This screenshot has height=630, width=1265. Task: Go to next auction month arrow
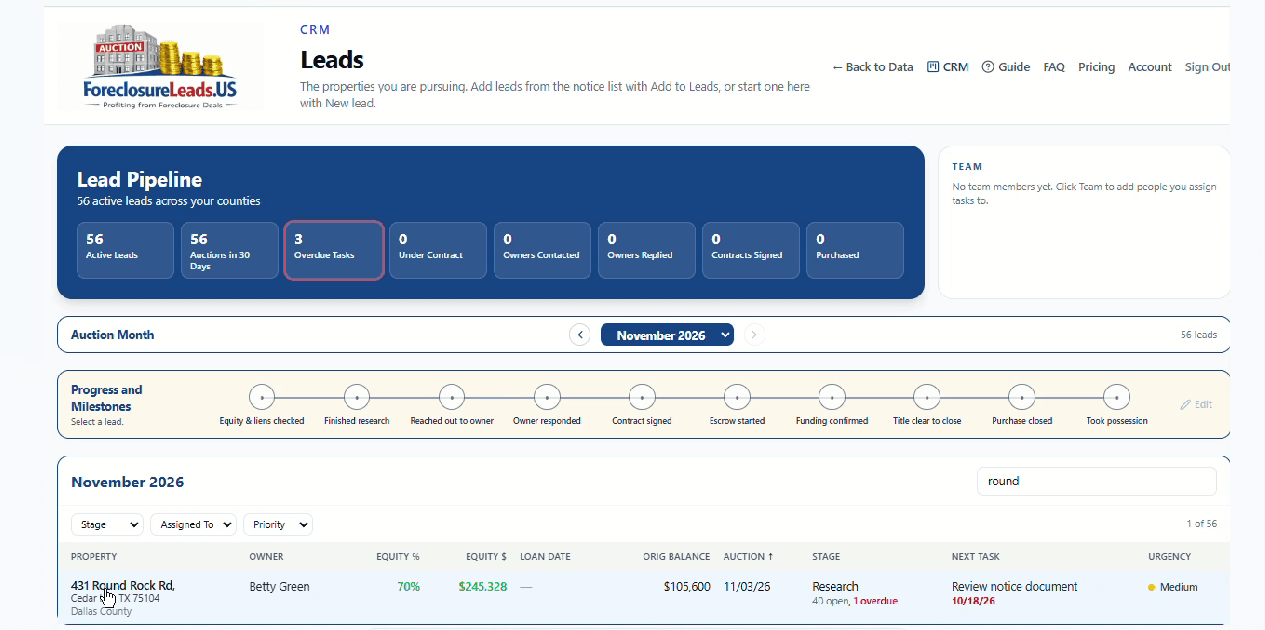pos(755,335)
